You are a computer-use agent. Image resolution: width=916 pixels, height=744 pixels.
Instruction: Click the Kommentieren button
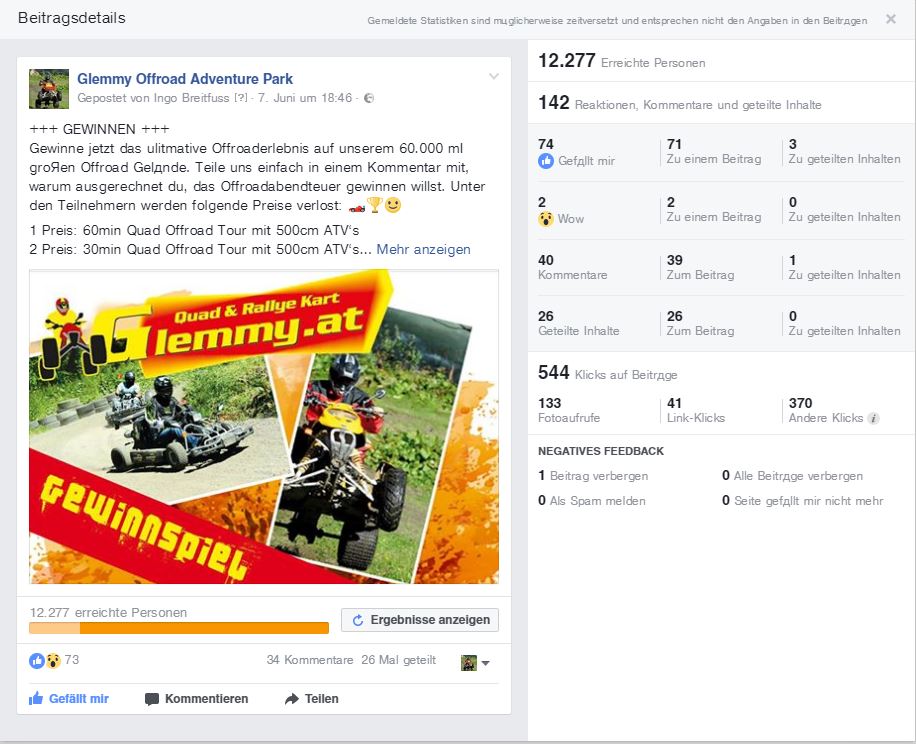tap(196, 698)
